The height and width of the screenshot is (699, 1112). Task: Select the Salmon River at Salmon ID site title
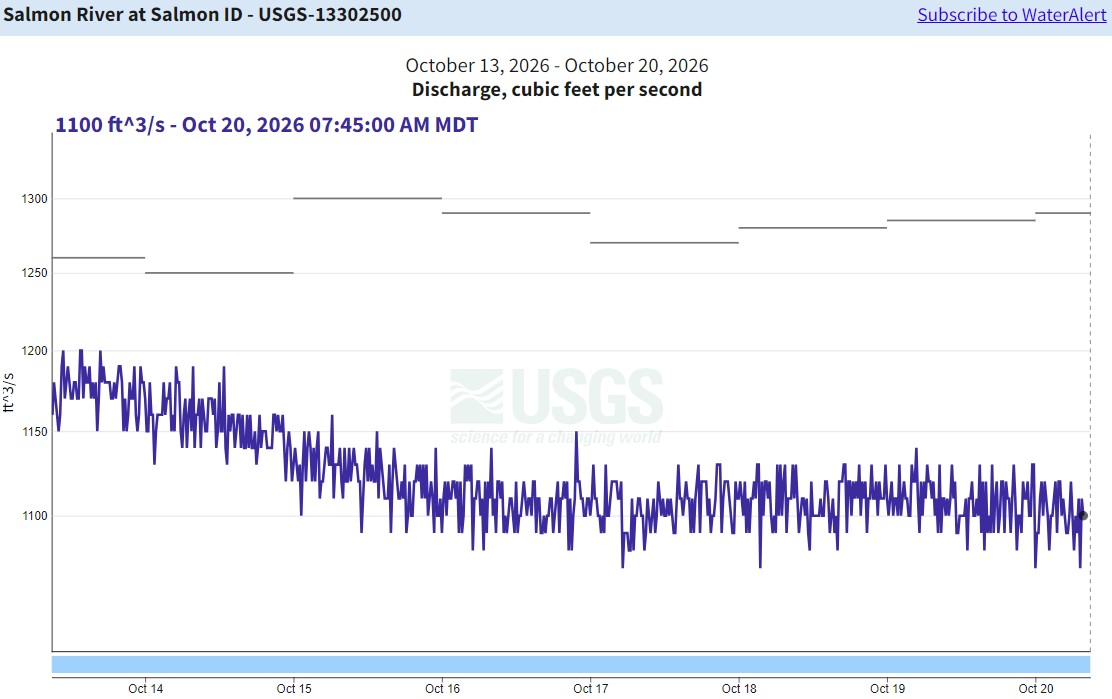202,14
